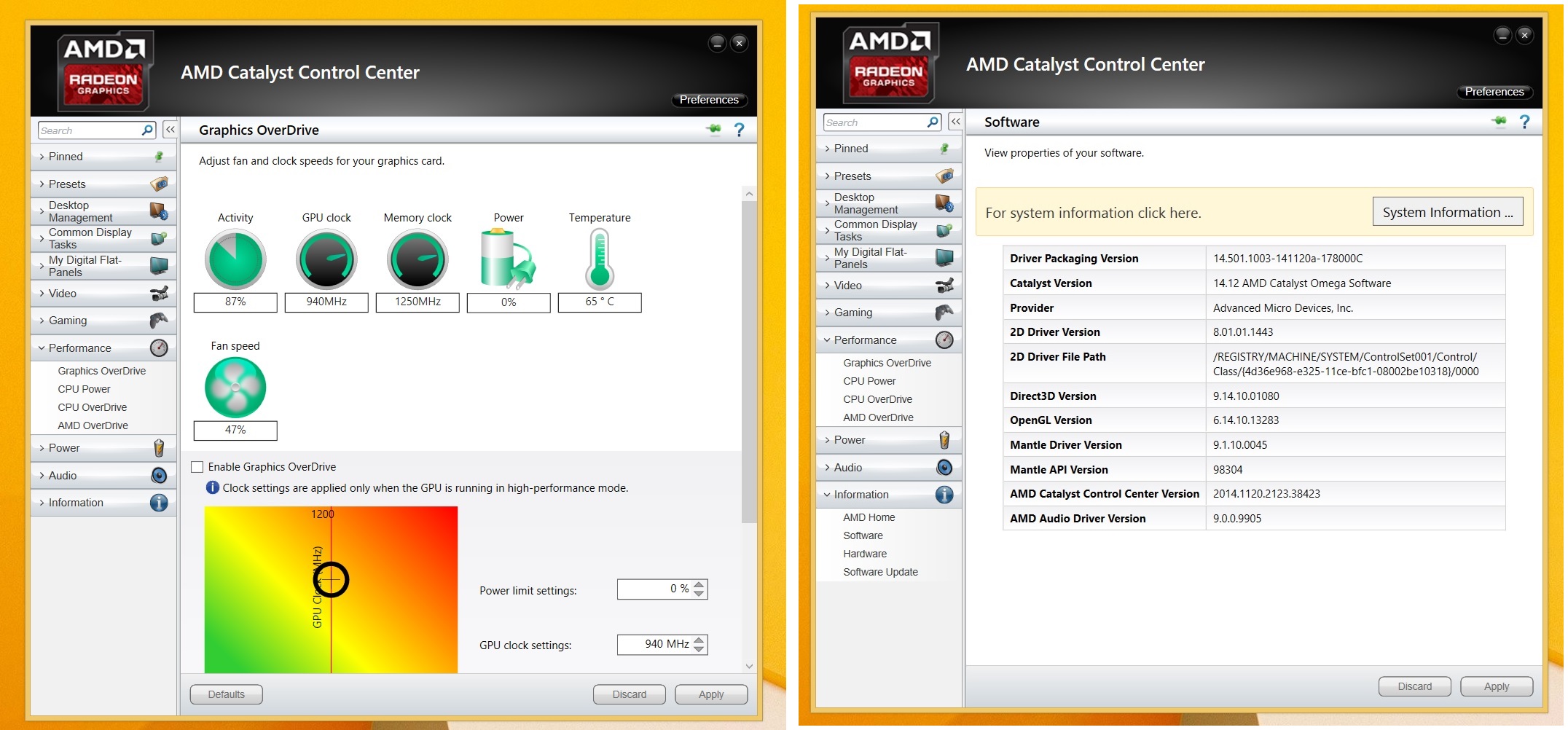Viewport: 1568px width, 730px height.
Task: Click the help question mark in left window
Action: point(740,130)
